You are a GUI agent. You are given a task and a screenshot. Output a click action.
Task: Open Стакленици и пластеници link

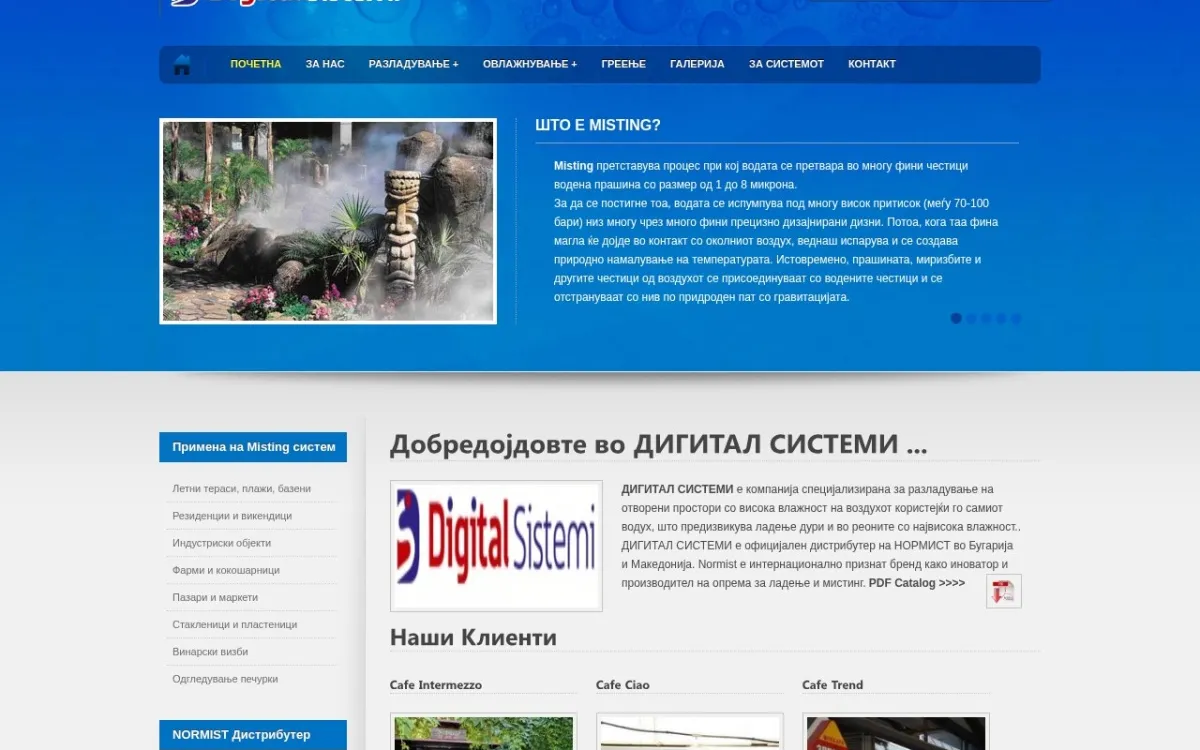234,624
